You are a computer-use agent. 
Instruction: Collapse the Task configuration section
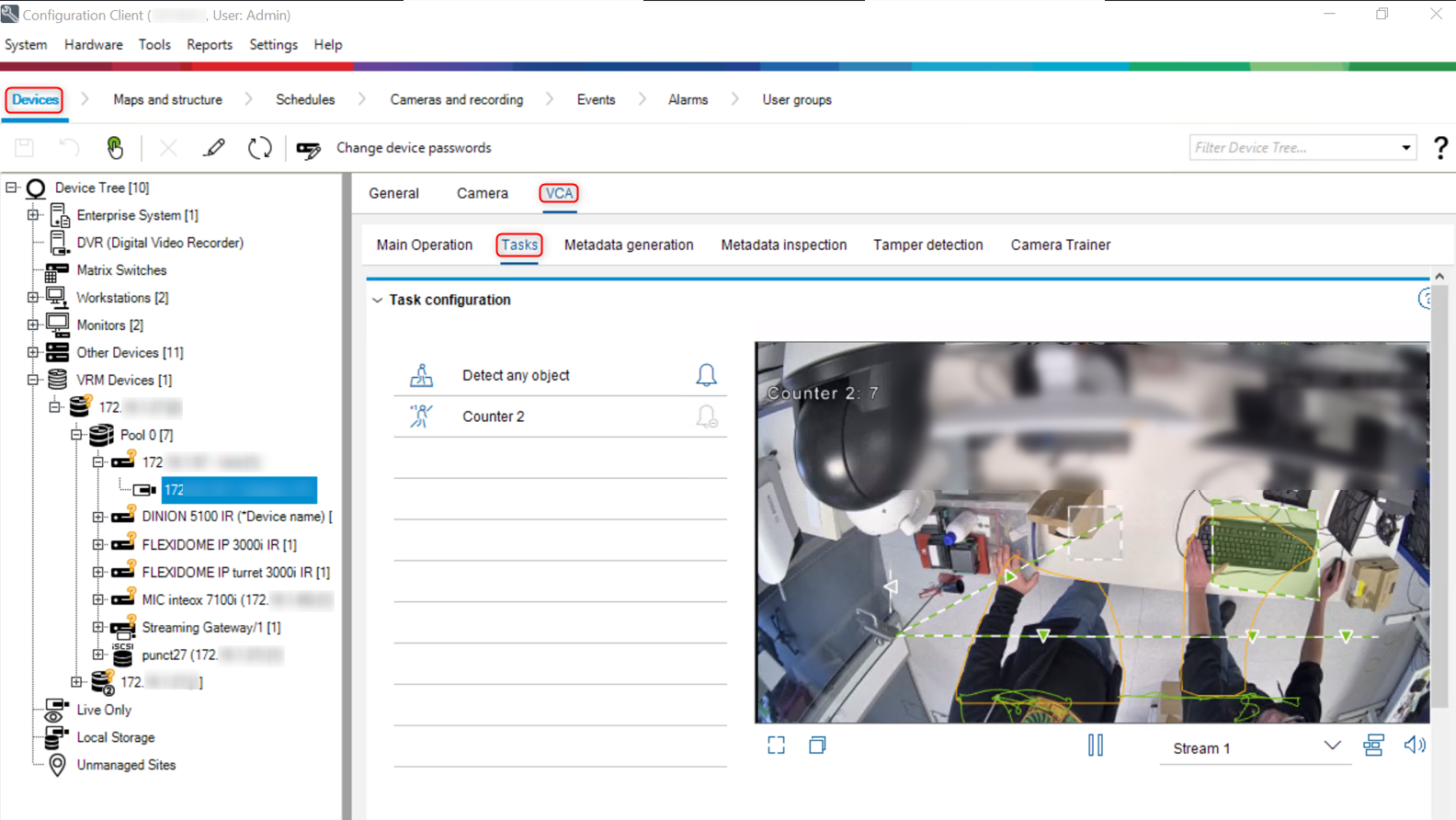point(377,301)
